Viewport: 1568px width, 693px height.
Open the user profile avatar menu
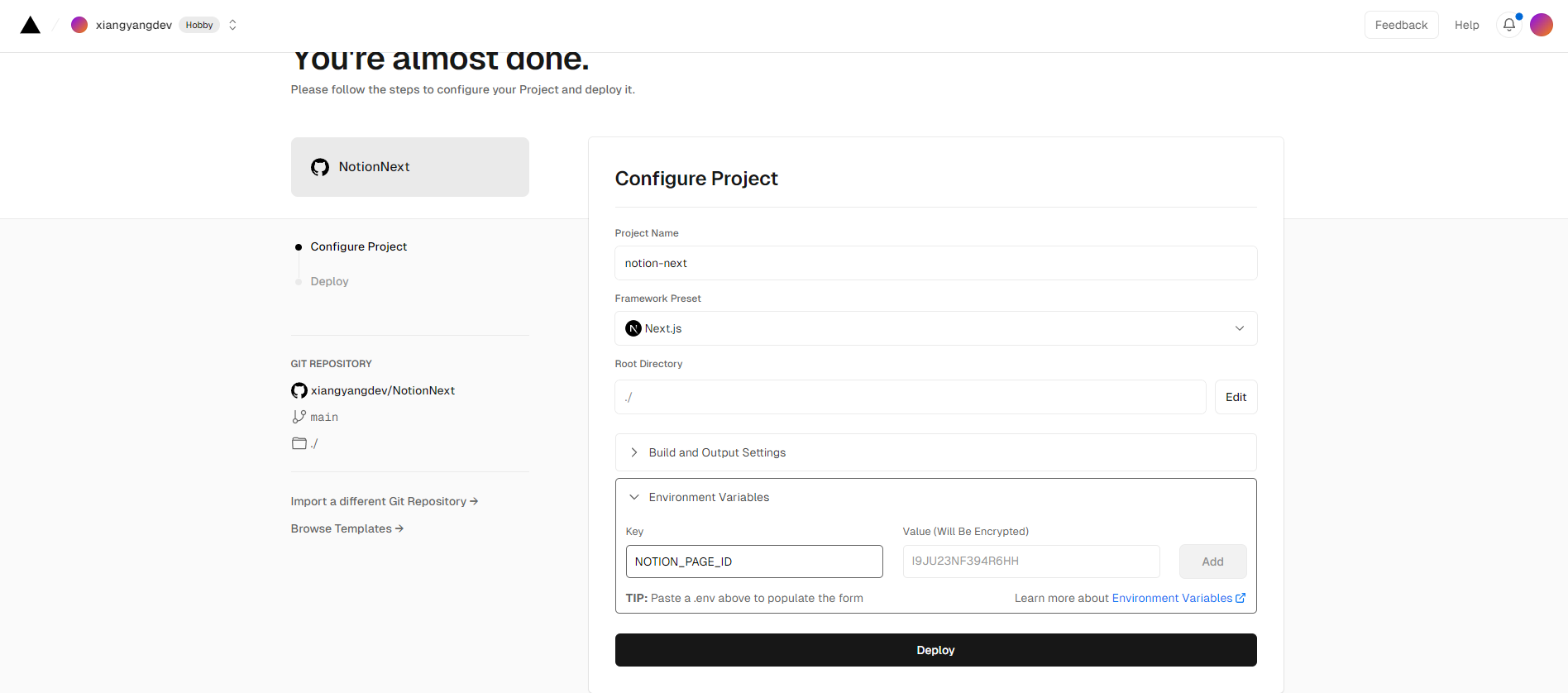click(1542, 25)
